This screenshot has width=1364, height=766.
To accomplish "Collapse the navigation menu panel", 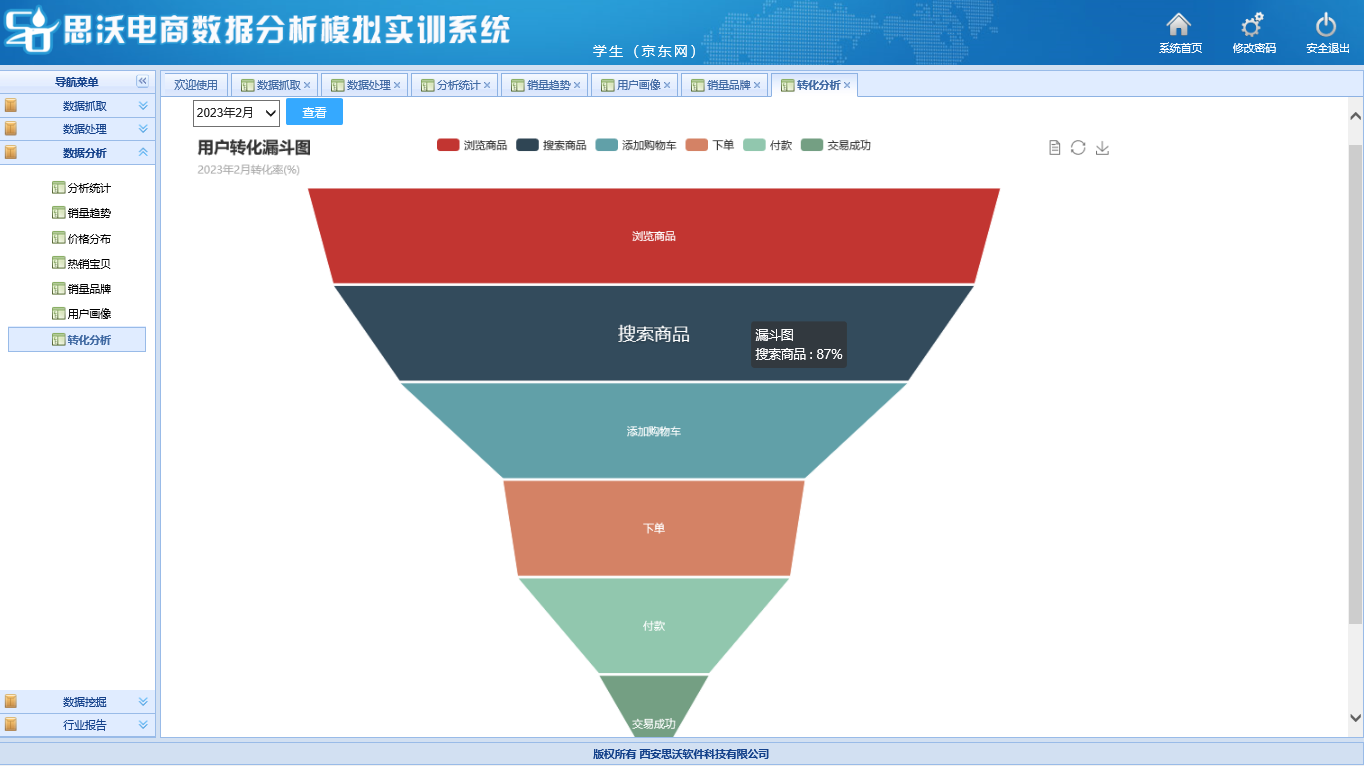I will point(142,82).
